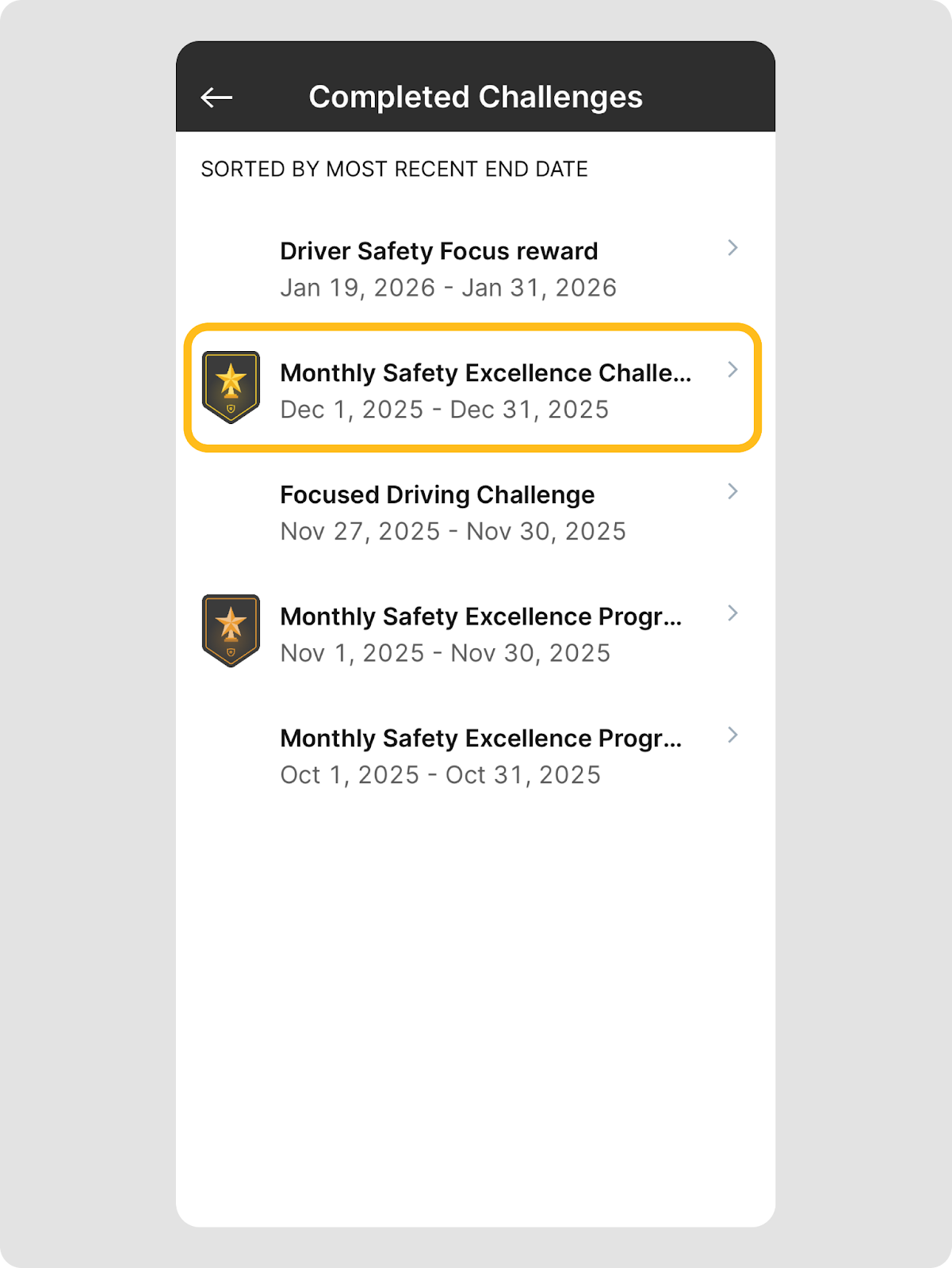Image resolution: width=952 pixels, height=1268 pixels.
Task: Click the chevron beside Focused Driving Challenge
Action: tap(732, 491)
